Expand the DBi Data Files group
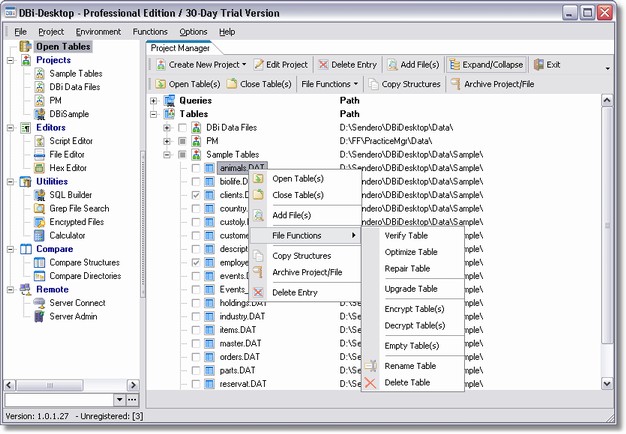The height and width of the screenshot is (434, 626). 167,128
